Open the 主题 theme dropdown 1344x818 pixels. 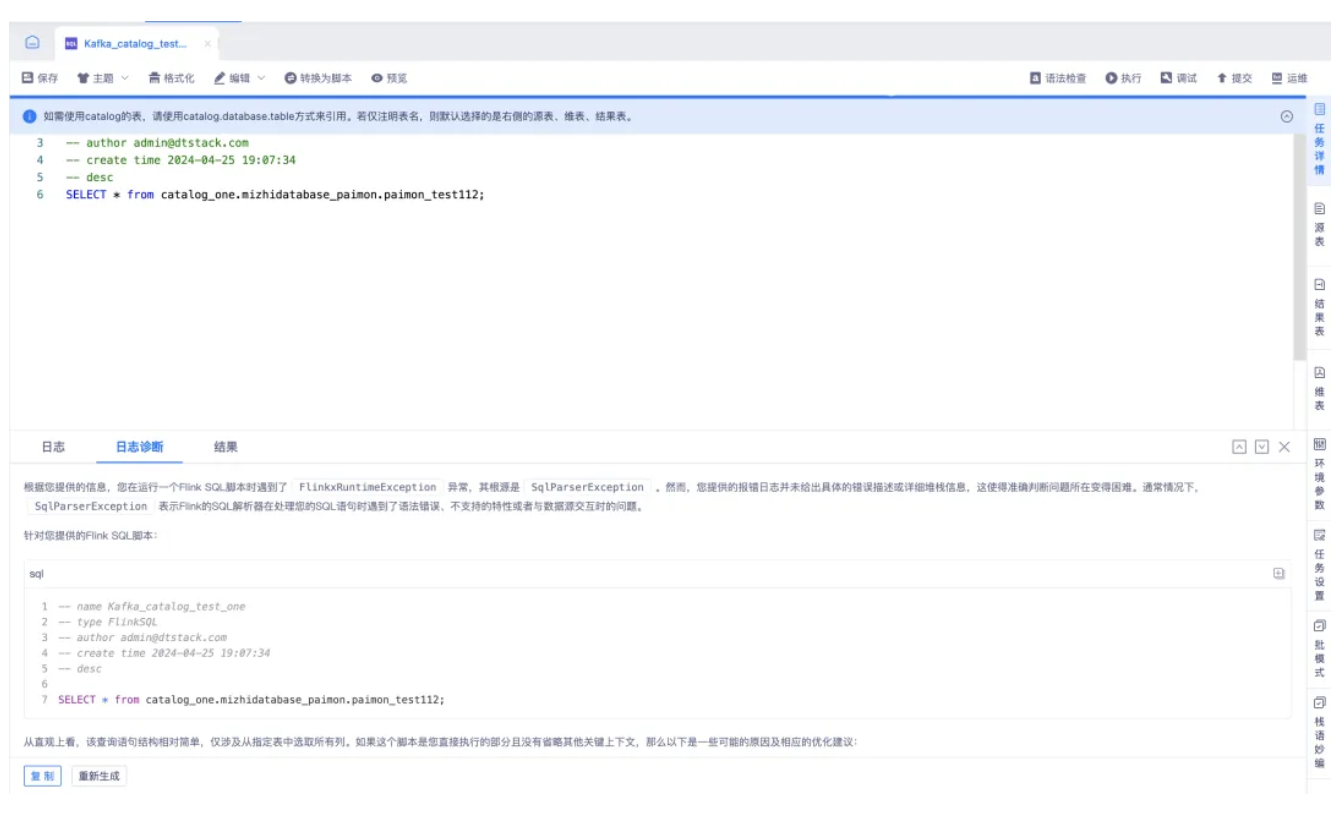tap(103, 78)
